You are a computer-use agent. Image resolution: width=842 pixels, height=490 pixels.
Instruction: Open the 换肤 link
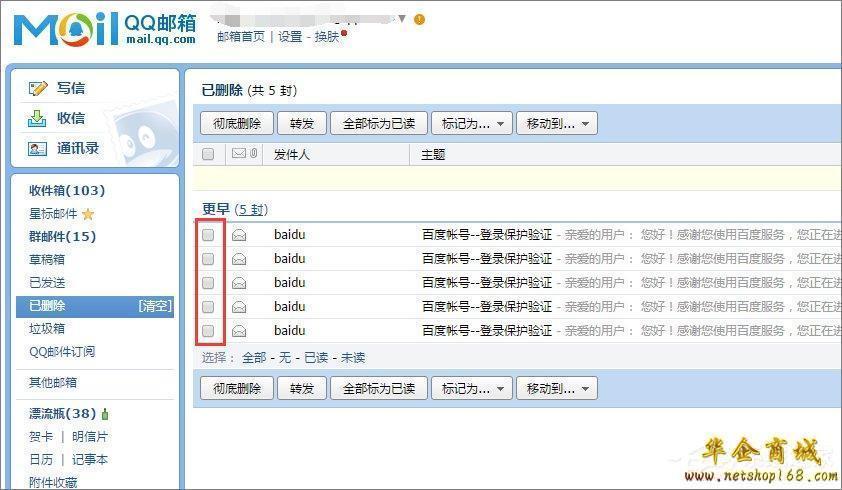point(326,37)
